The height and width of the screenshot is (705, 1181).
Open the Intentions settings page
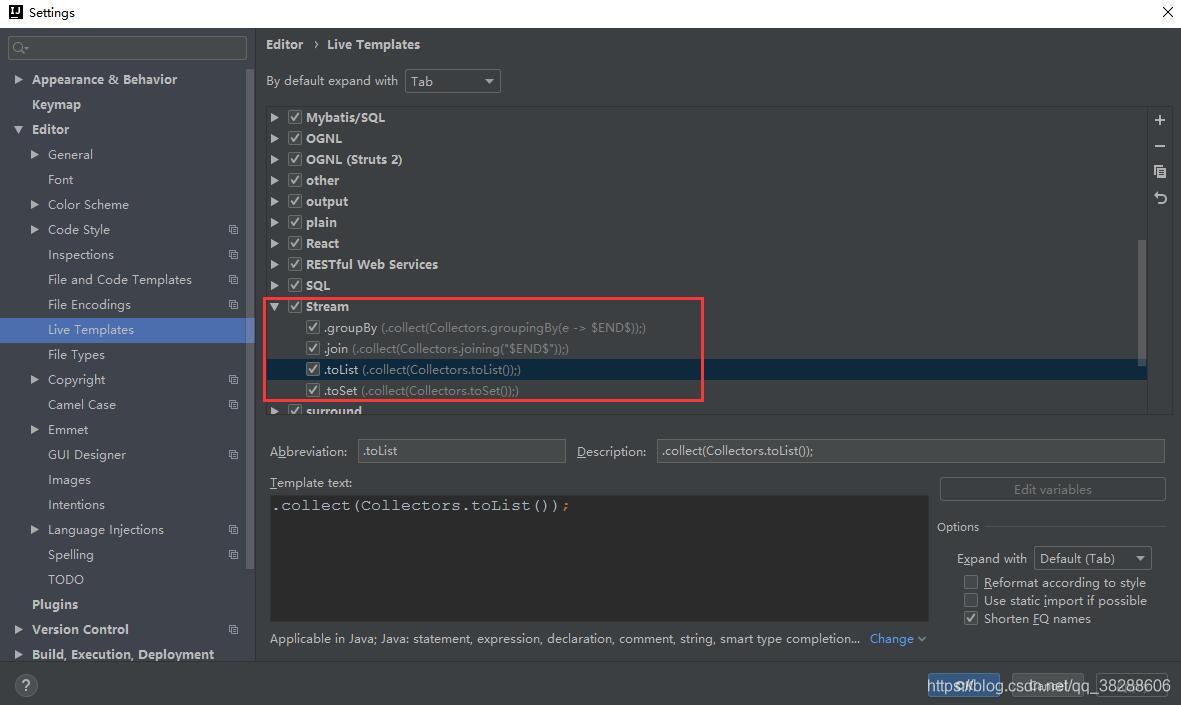76,505
